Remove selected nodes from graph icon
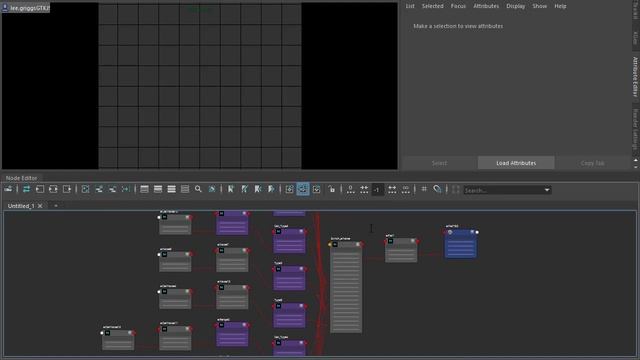Image resolution: width=640 pixels, height=360 pixels. tap(112, 189)
